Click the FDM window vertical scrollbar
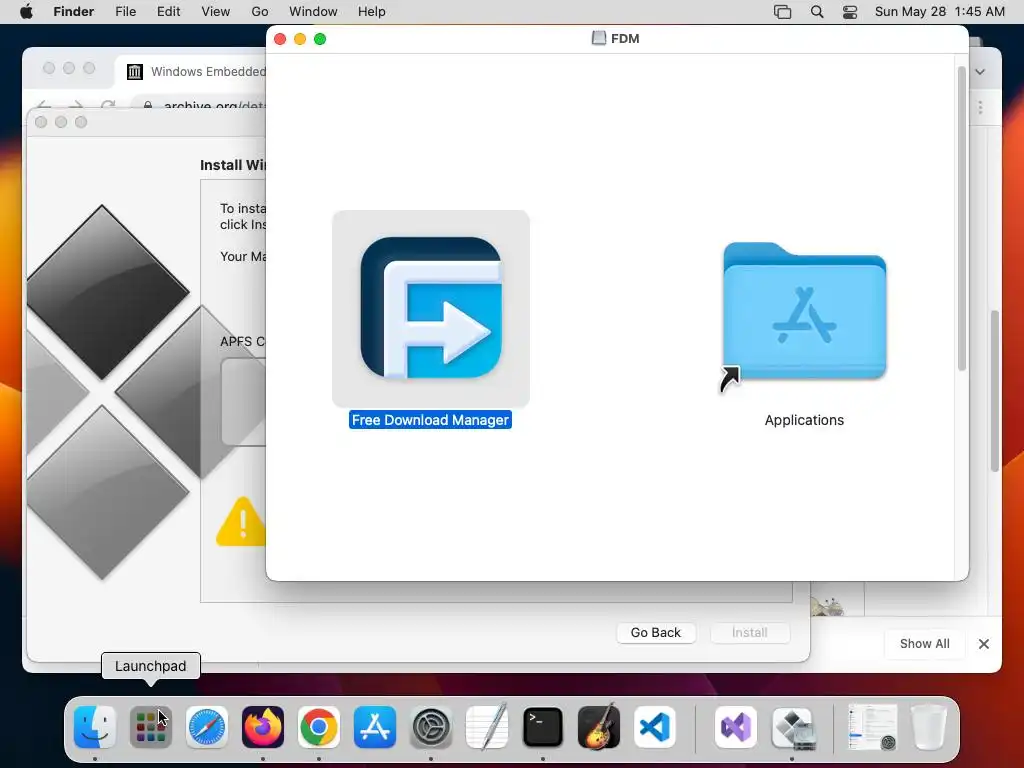 point(961,218)
